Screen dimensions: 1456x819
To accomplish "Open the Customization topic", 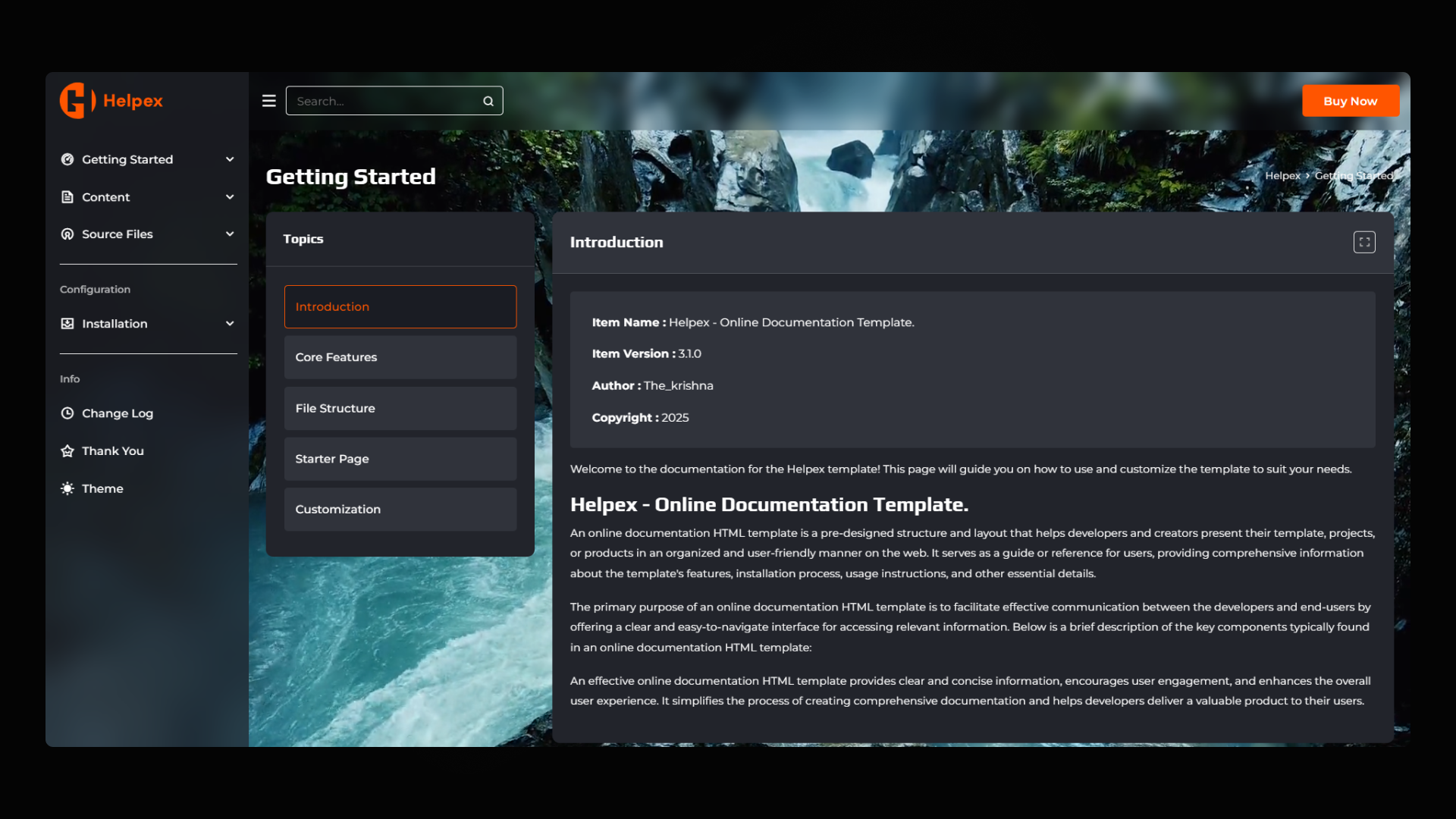I will pos(400,510).
